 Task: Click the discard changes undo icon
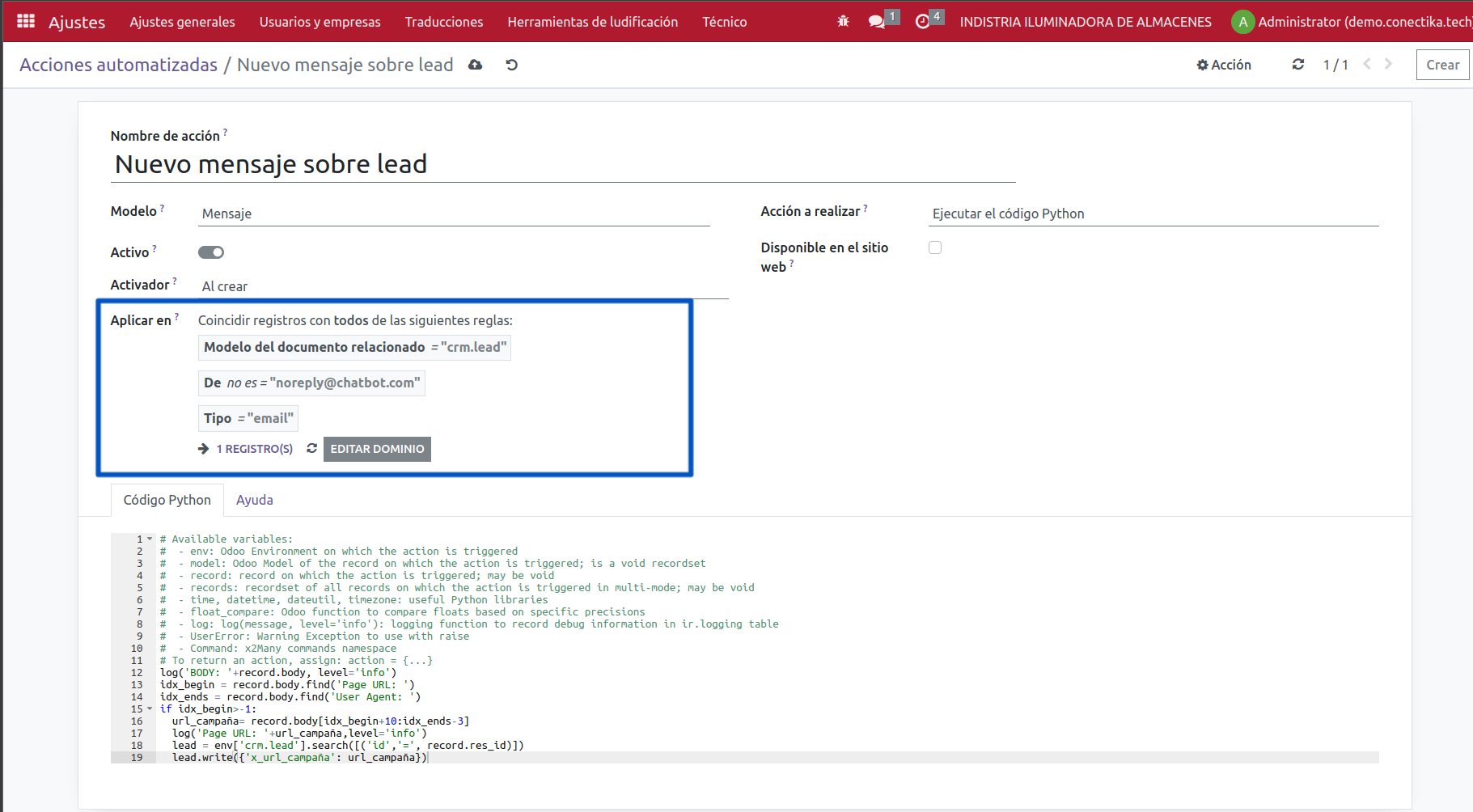511,65
